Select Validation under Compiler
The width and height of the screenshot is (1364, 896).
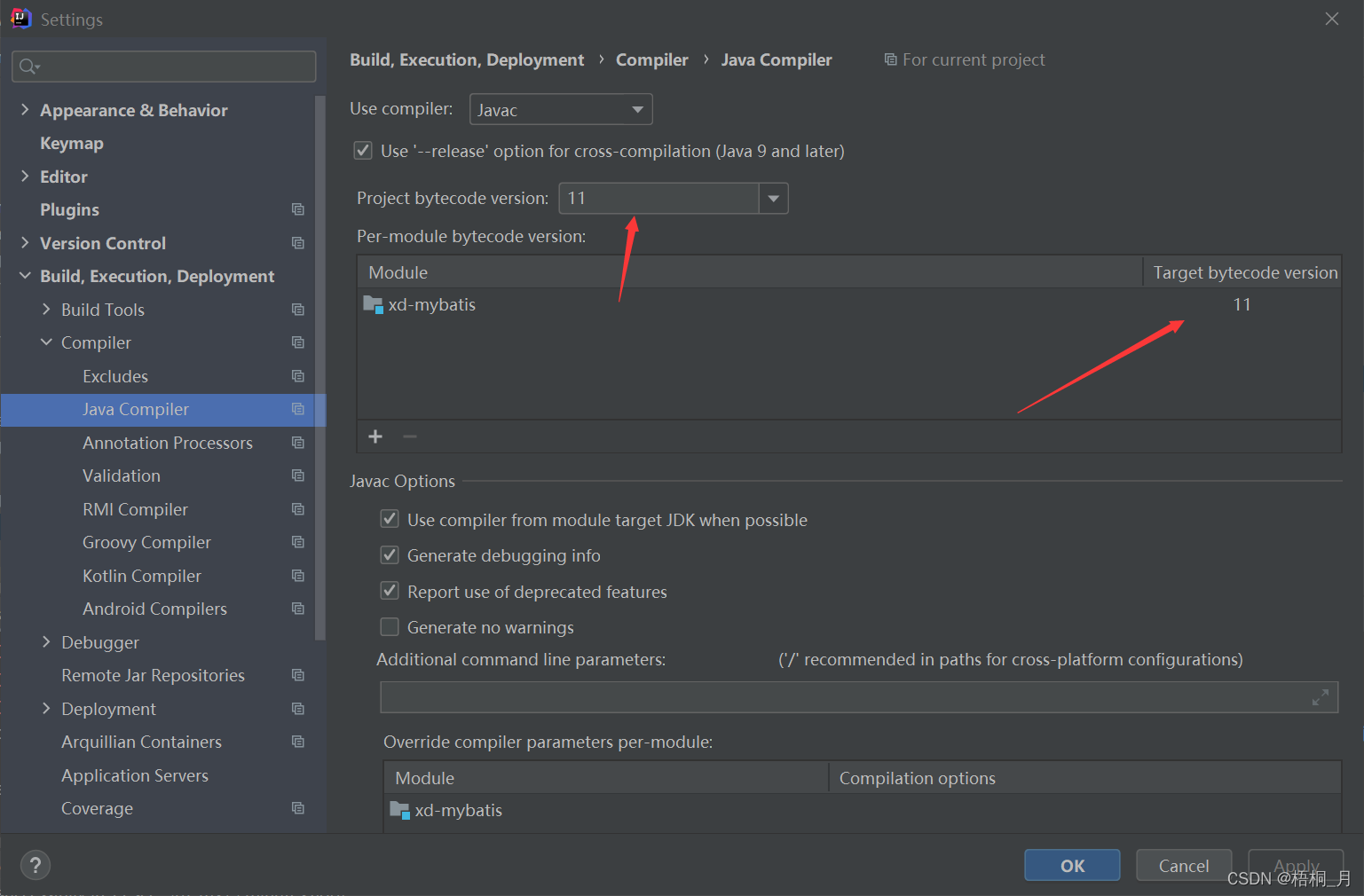point(122,476)
